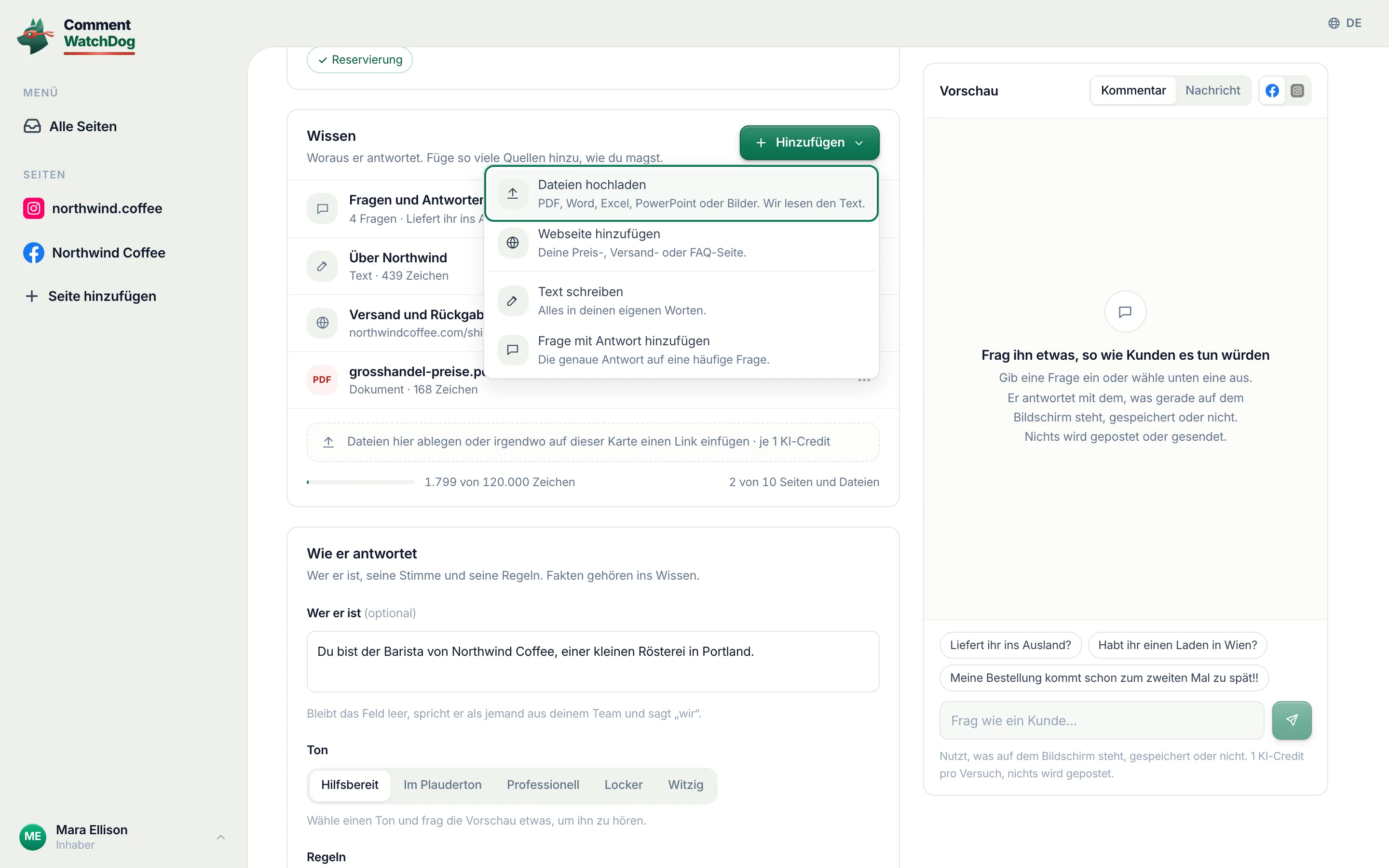The width and height of the screenshot is (1389, 868).
Task: Select the Witzig tone
Action: 685,785
